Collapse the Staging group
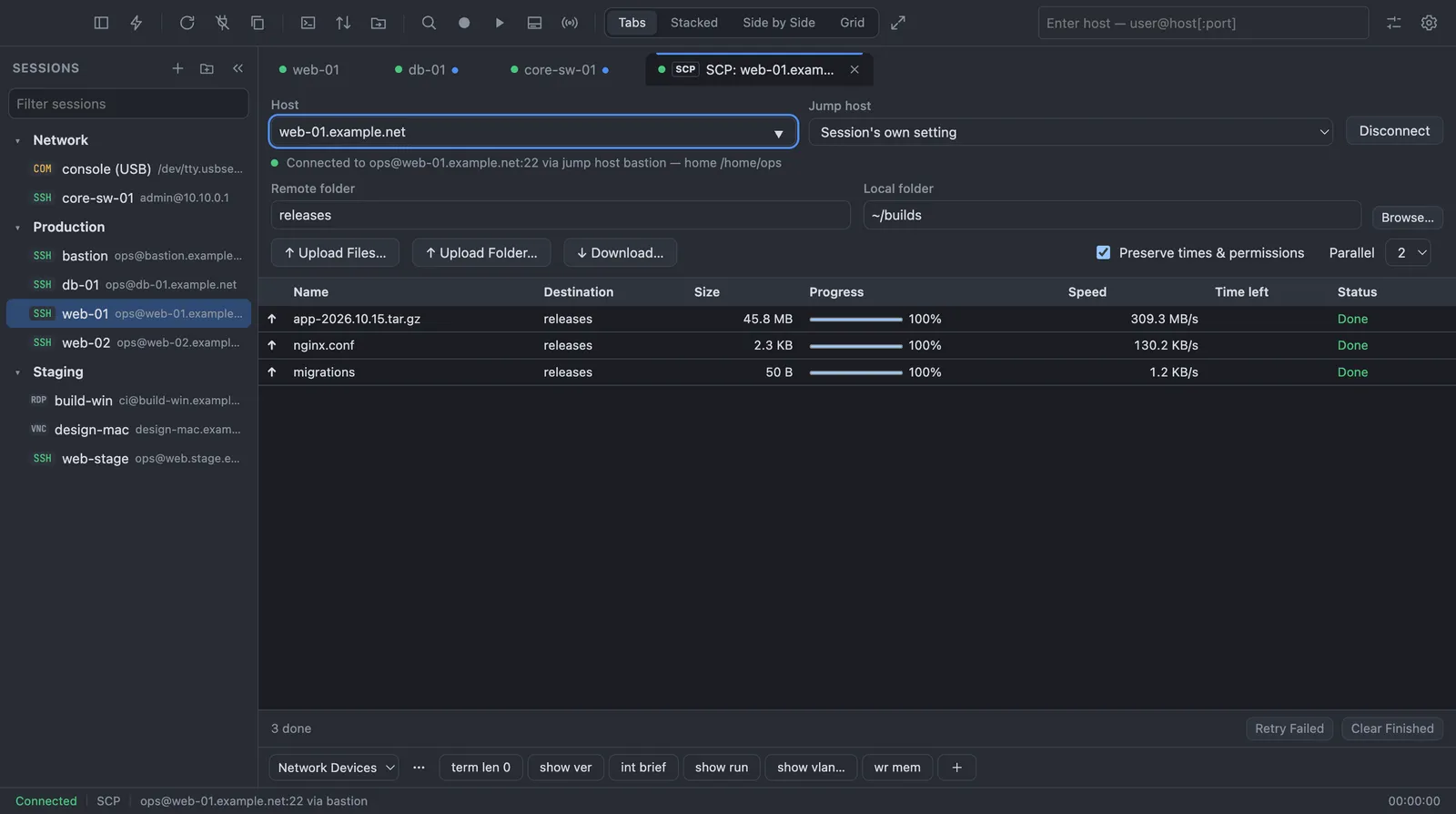Screen dimensions: 1456x814 (17, 372)
